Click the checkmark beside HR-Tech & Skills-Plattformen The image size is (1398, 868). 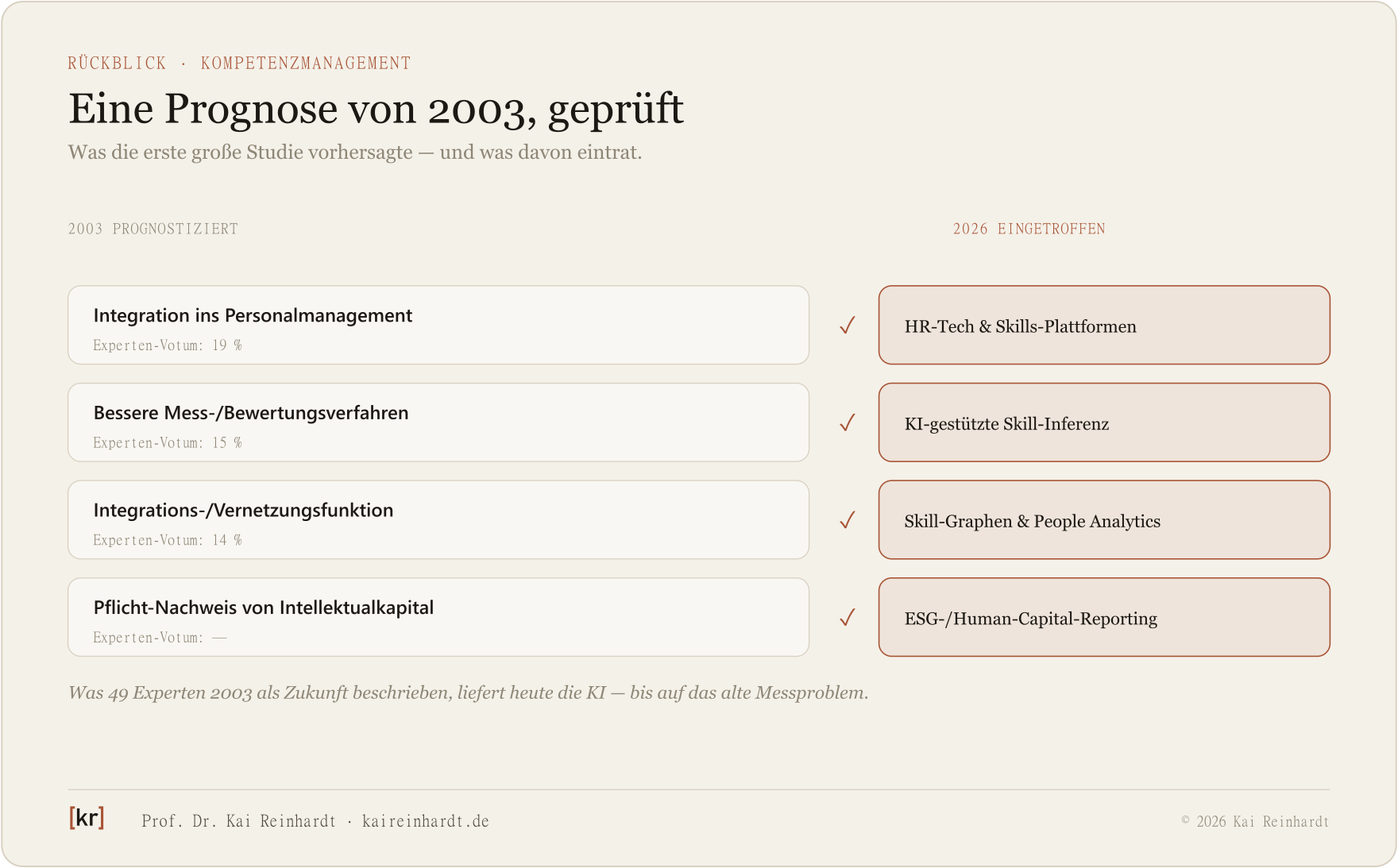pyautogui.click(x=848, y=326)
